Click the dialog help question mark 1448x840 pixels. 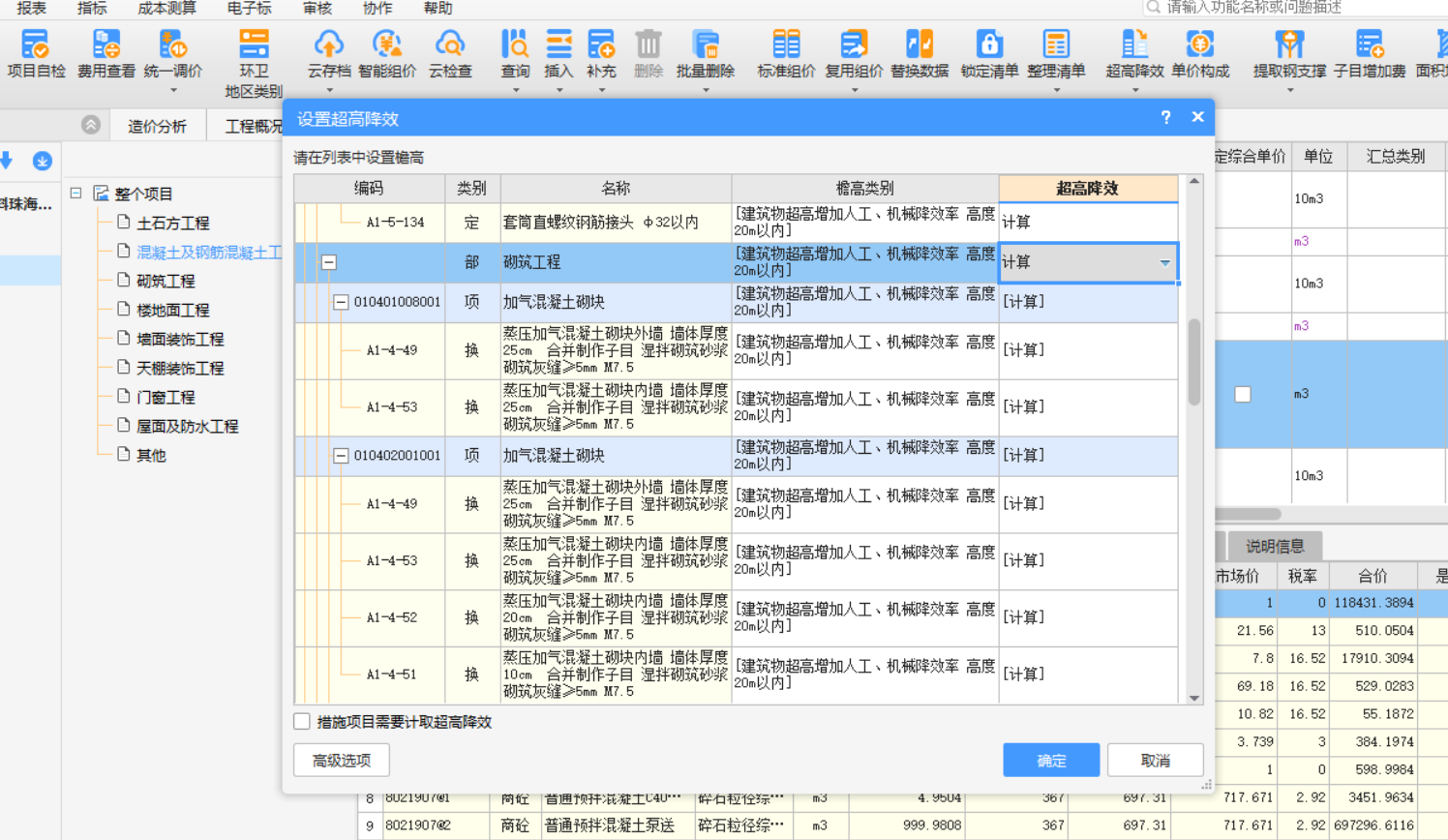[x=1165, y=117]
